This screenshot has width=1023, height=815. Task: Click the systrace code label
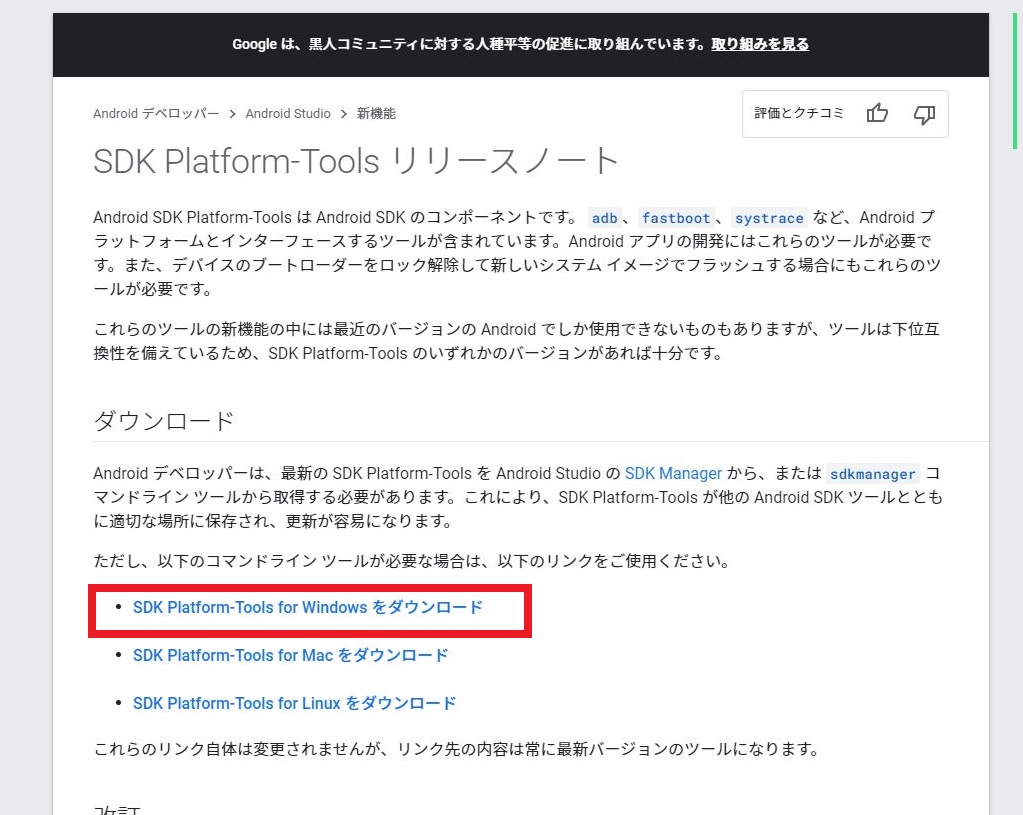(x=769, y=218)
